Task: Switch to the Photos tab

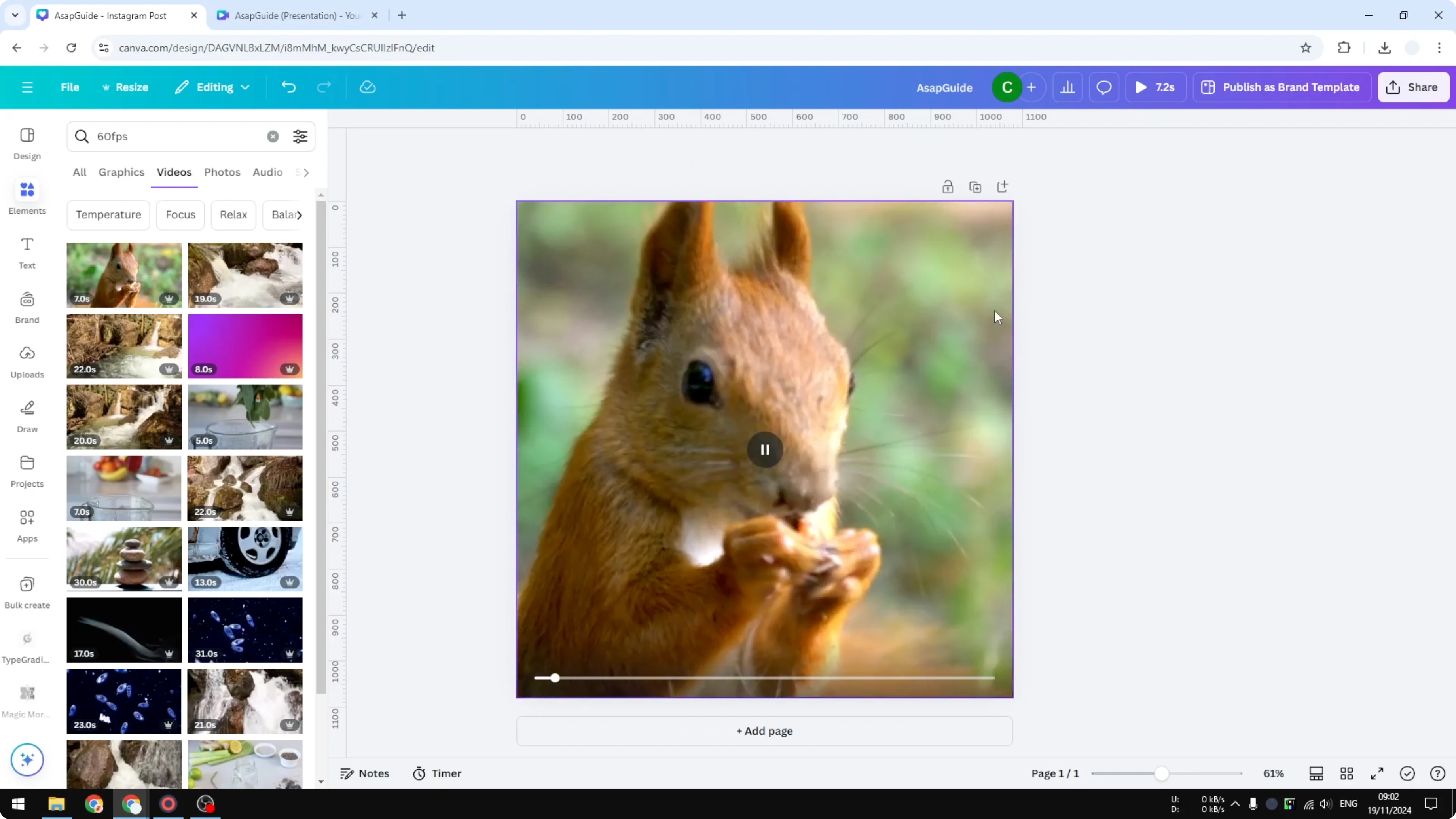Action: 222,173
